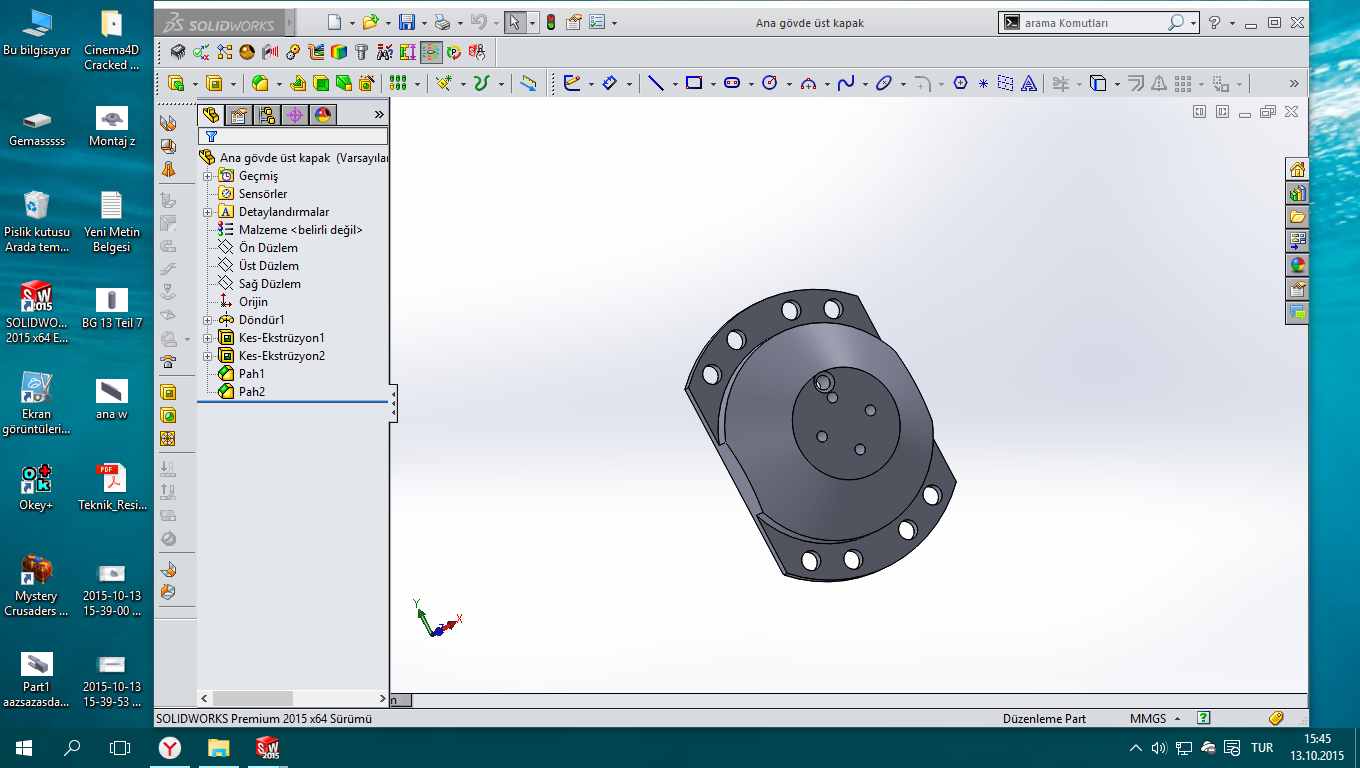
Task: Select the Spline sketch tool
Action: [x=846, y=84]
